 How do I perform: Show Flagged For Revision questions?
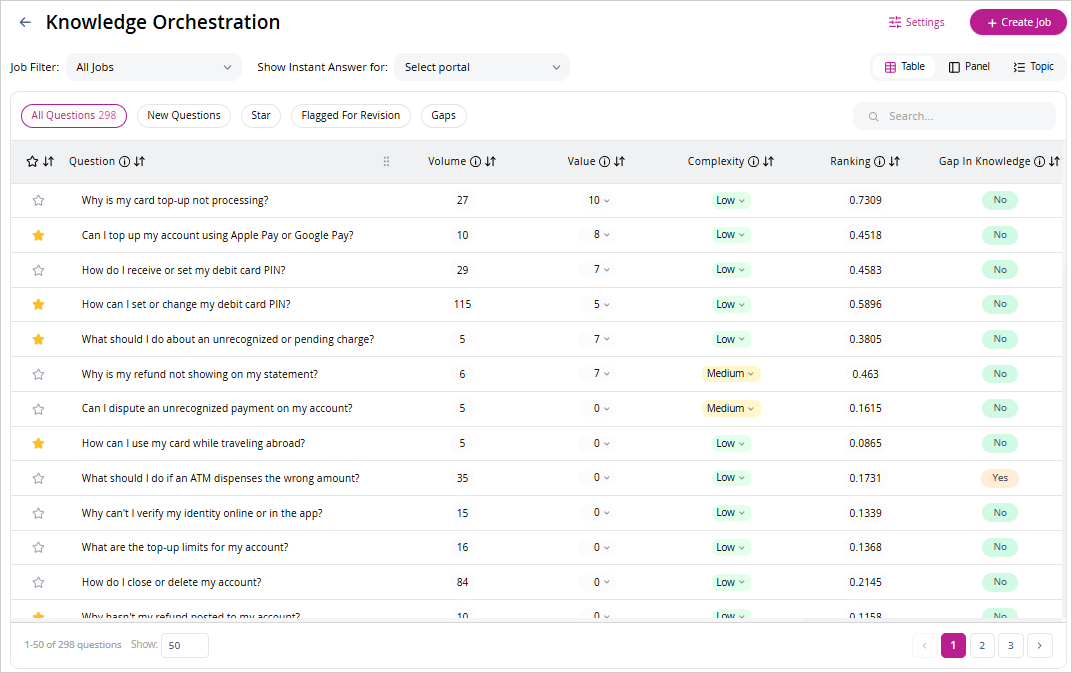tap(351, 116)
